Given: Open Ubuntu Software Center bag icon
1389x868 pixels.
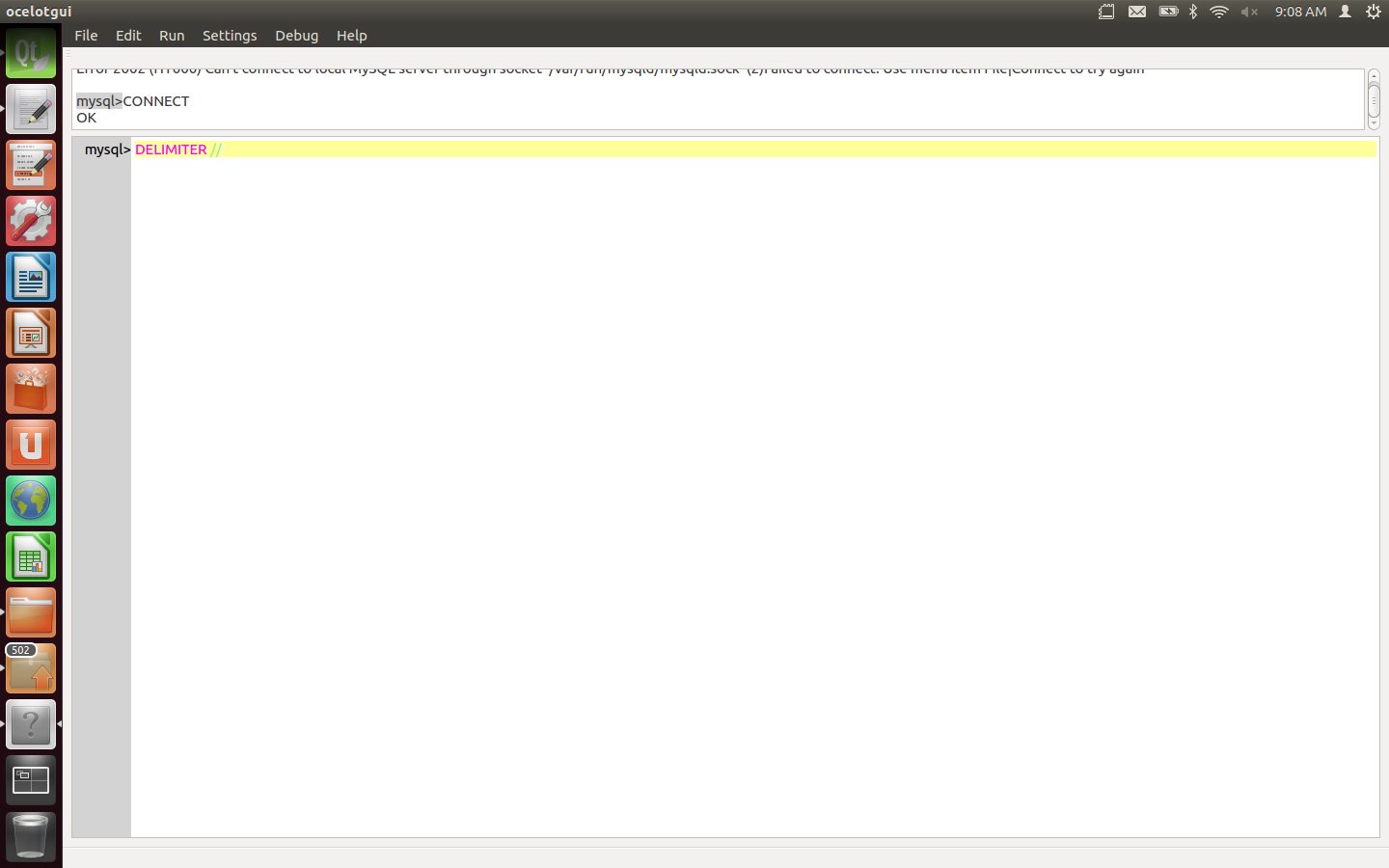Looking at the screenshot, I should point(31,390).
